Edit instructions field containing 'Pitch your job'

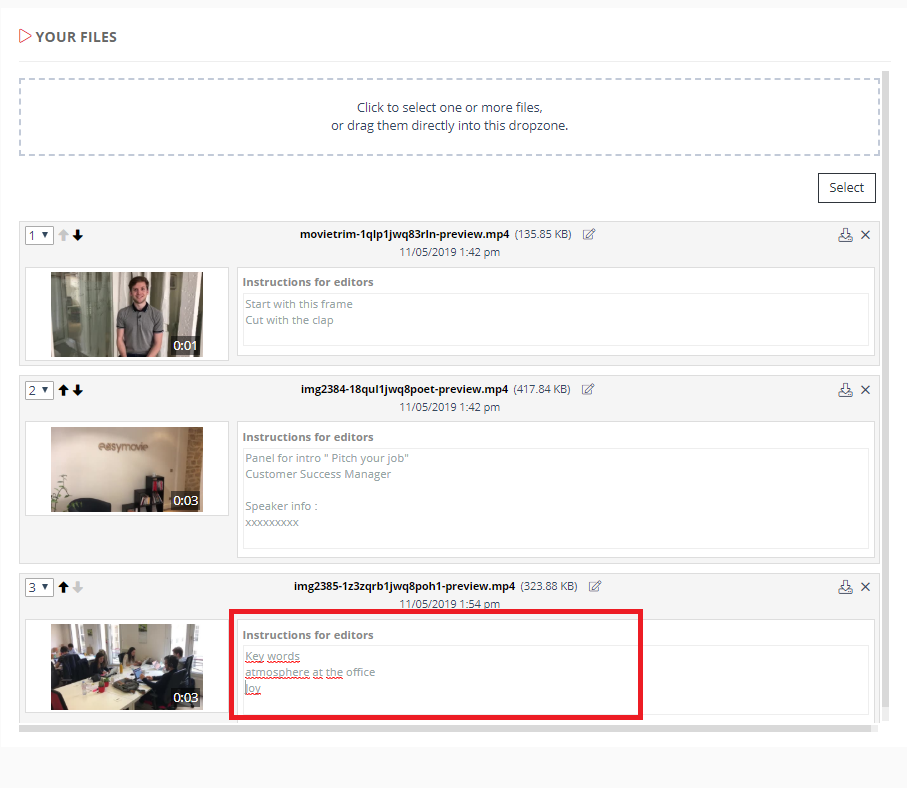(x=556, y=498)
